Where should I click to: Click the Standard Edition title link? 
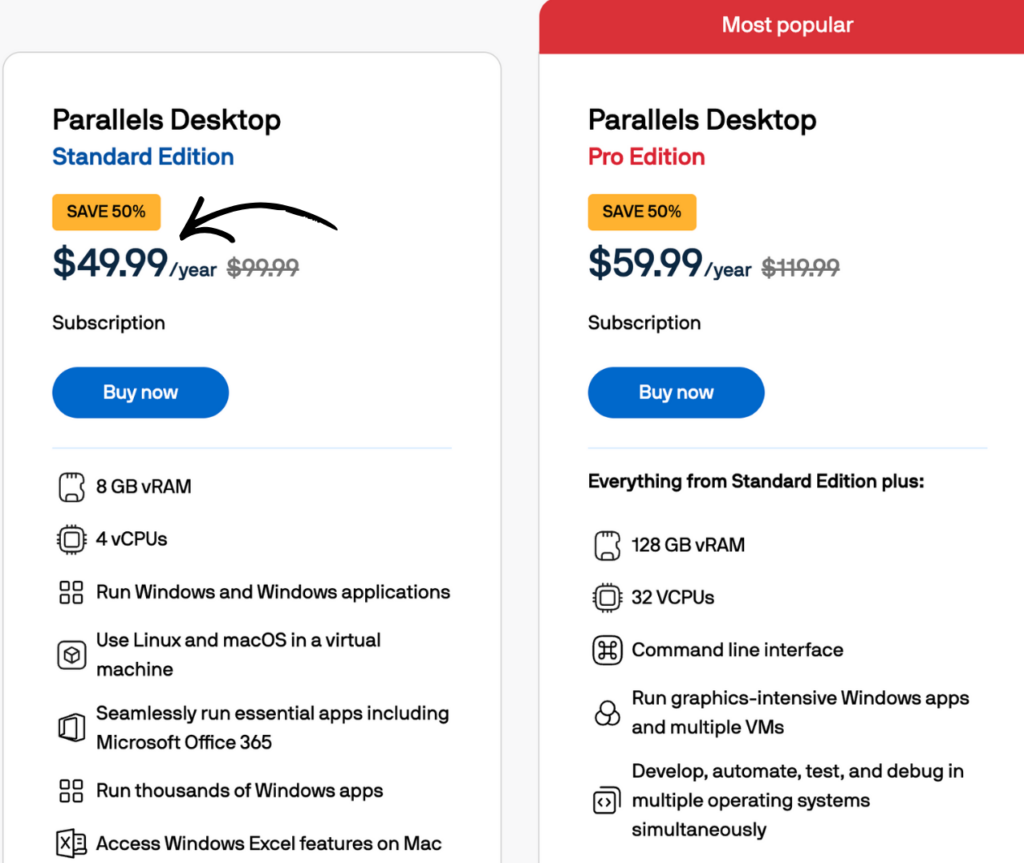(143, 157)
